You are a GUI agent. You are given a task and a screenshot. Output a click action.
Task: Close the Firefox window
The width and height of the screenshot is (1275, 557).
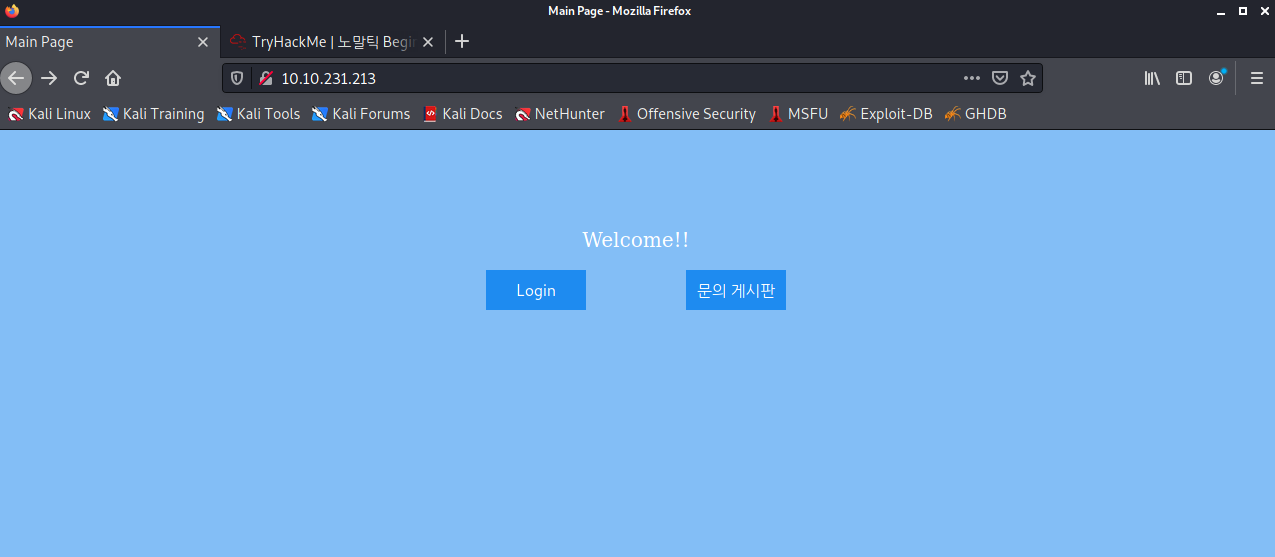[x=1264, y=11]
